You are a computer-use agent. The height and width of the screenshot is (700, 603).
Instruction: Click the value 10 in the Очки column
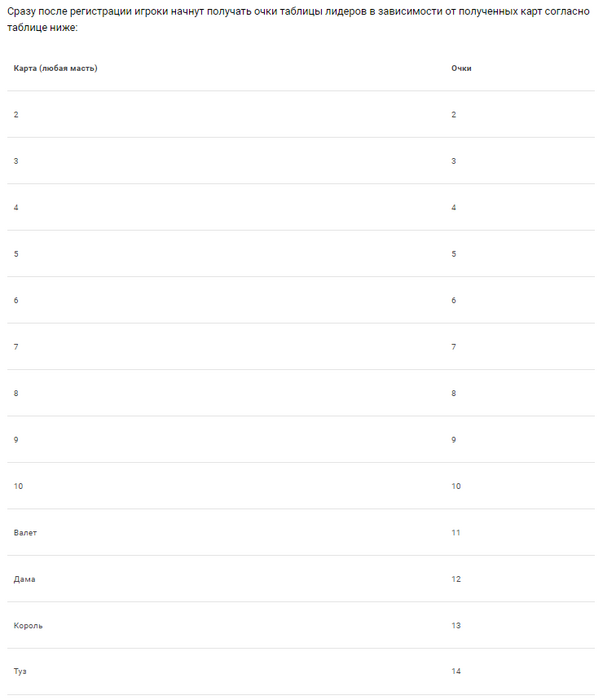coord(456,486)
